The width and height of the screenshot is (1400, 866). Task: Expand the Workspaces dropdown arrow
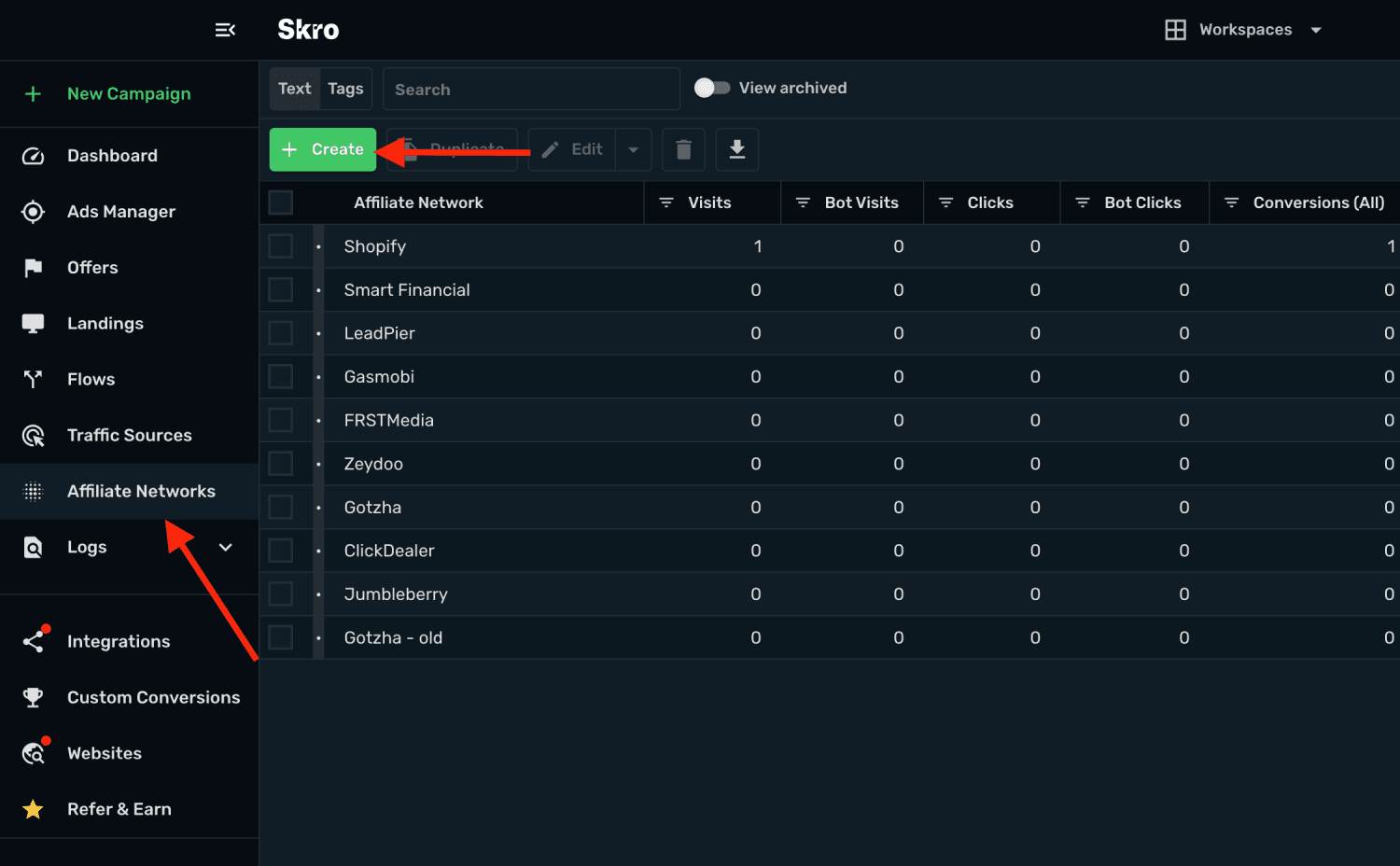pos(1316,30)
